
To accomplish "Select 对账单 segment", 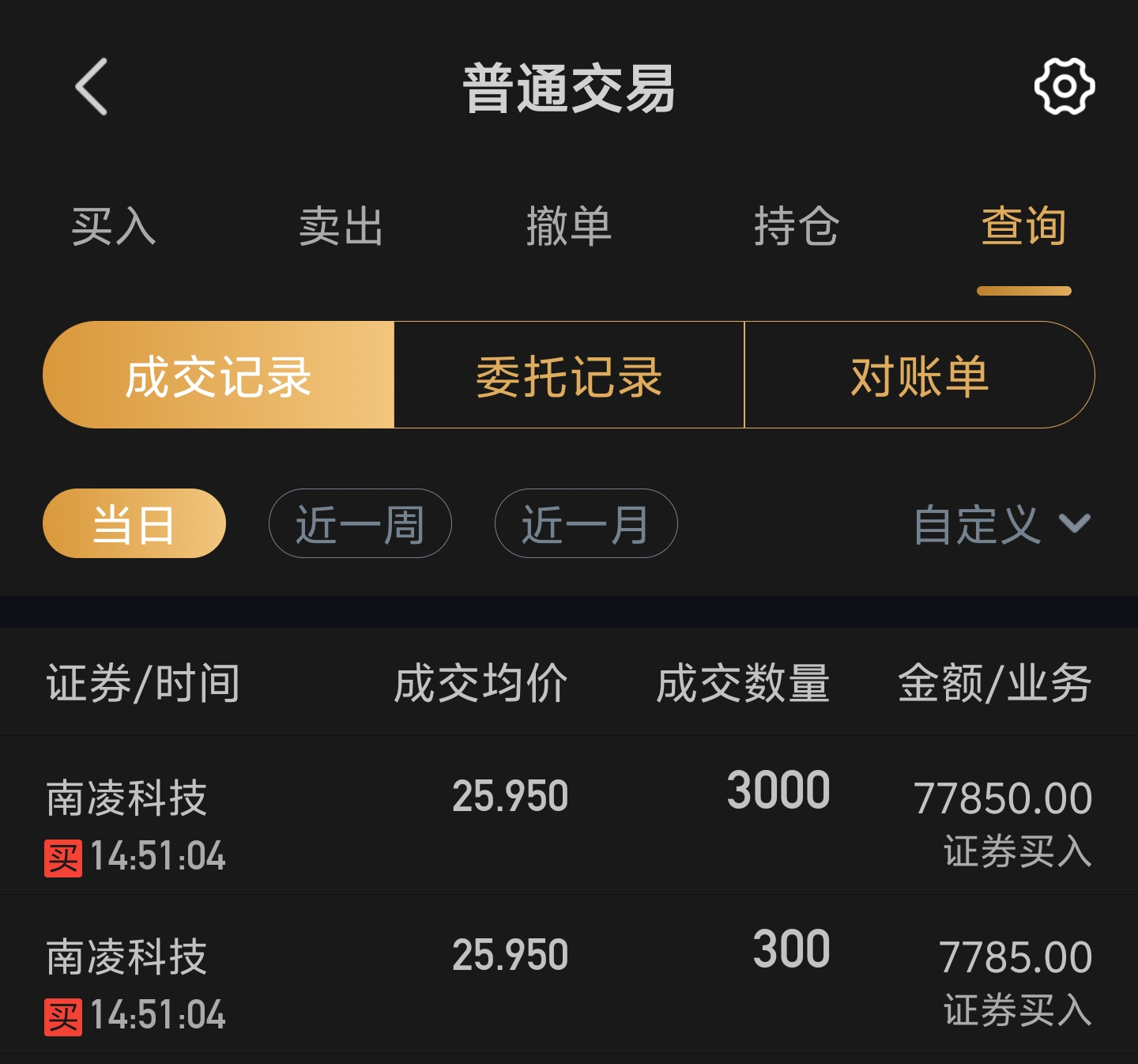I will pos(920,375).
